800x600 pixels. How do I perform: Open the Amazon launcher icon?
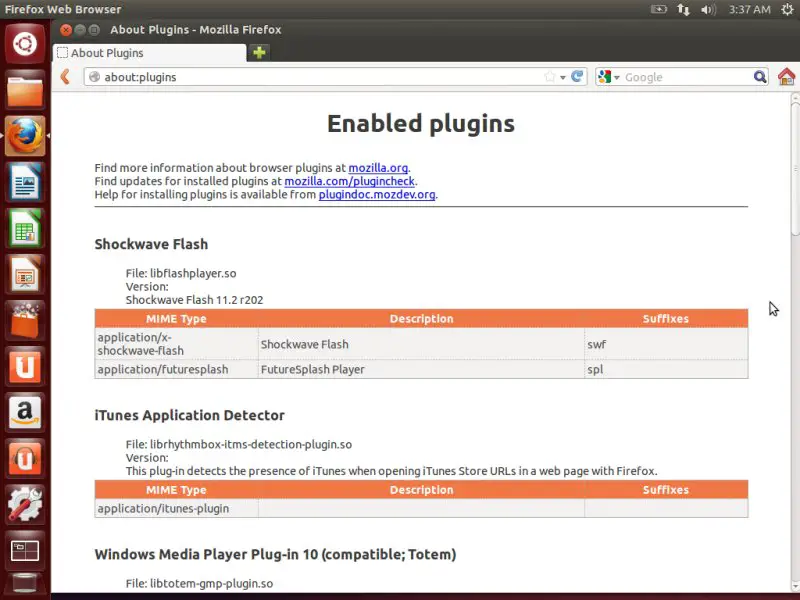[24, 412]
